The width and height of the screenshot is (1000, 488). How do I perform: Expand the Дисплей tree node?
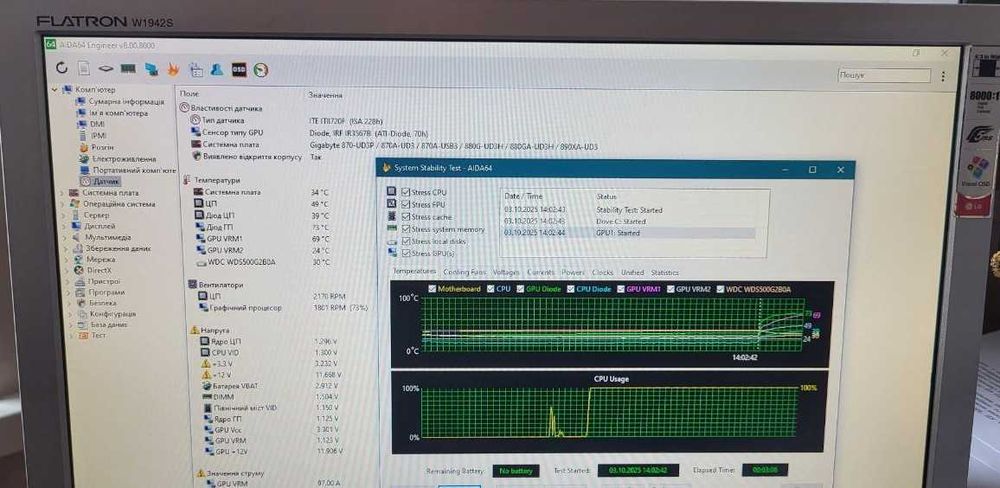tap(64, 226)
